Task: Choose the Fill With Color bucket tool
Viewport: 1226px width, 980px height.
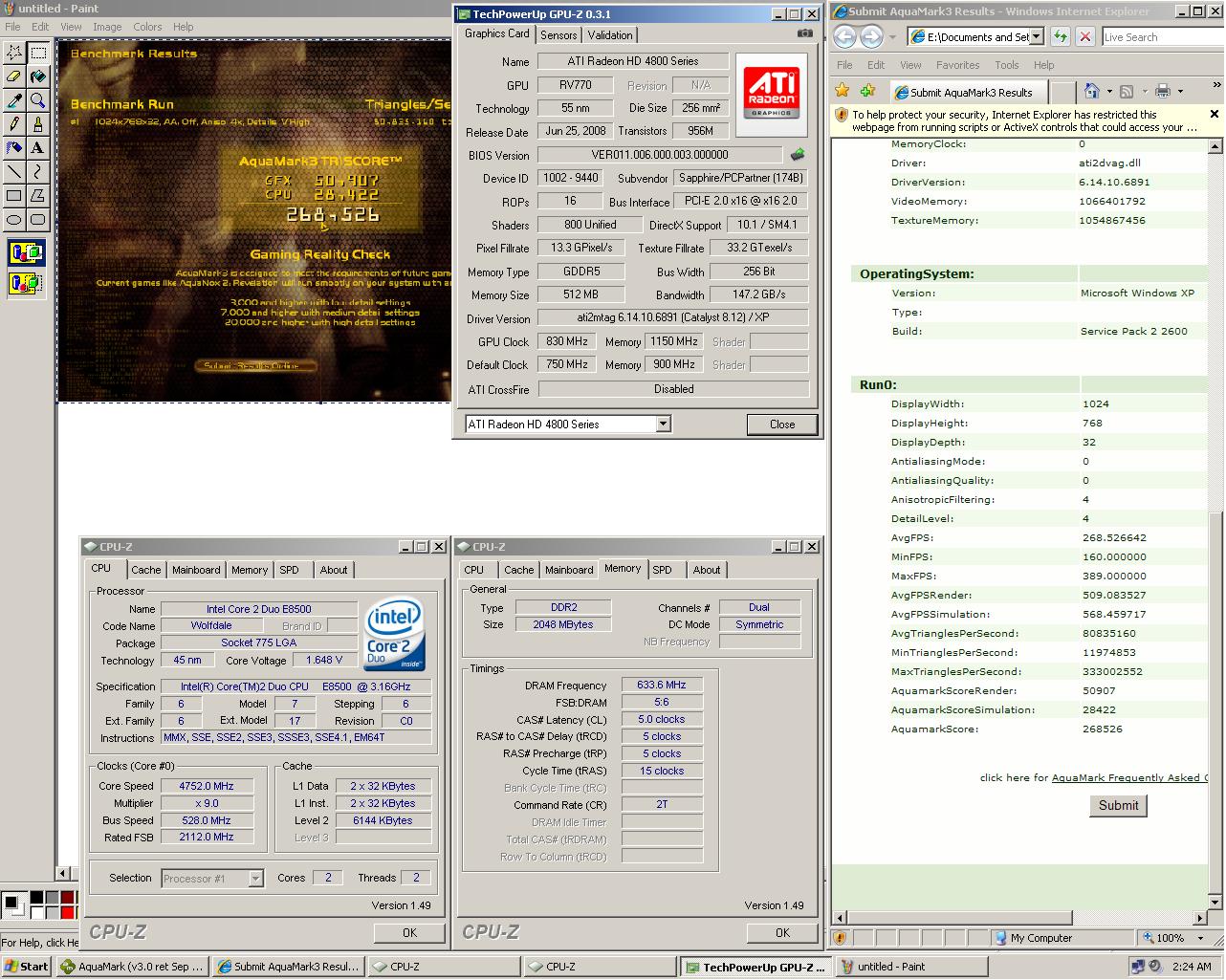Action: tap(38, 76)
